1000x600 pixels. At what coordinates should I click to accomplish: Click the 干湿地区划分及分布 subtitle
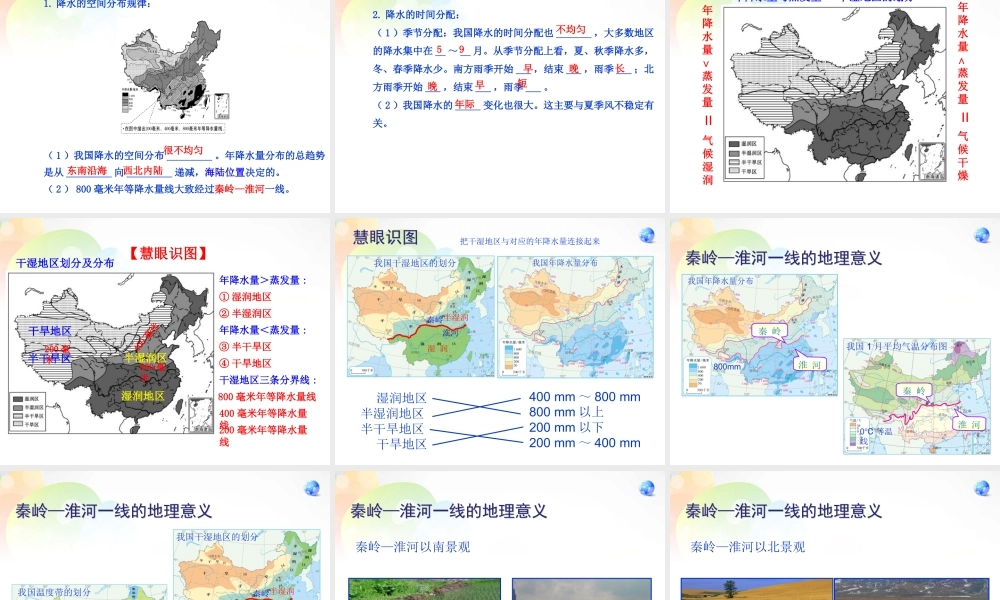(x=65, y=263)
